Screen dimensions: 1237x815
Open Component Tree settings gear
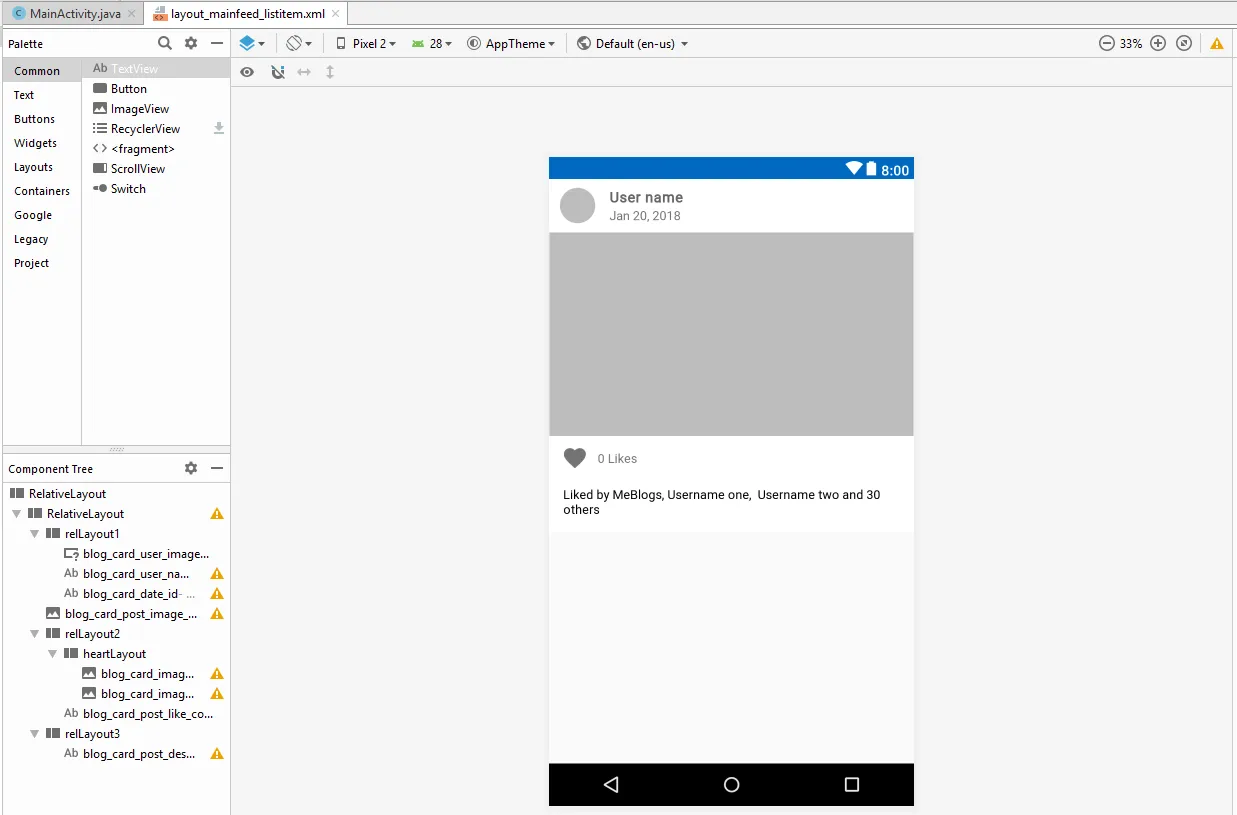tap(191, 468)
